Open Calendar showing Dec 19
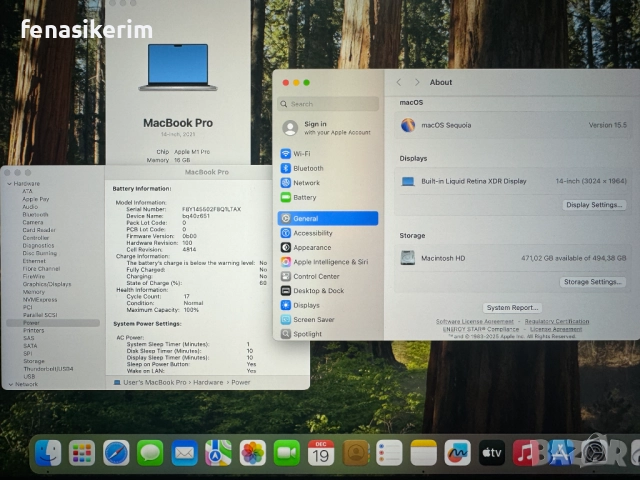 pyautogui.click(x=321, y=453)
